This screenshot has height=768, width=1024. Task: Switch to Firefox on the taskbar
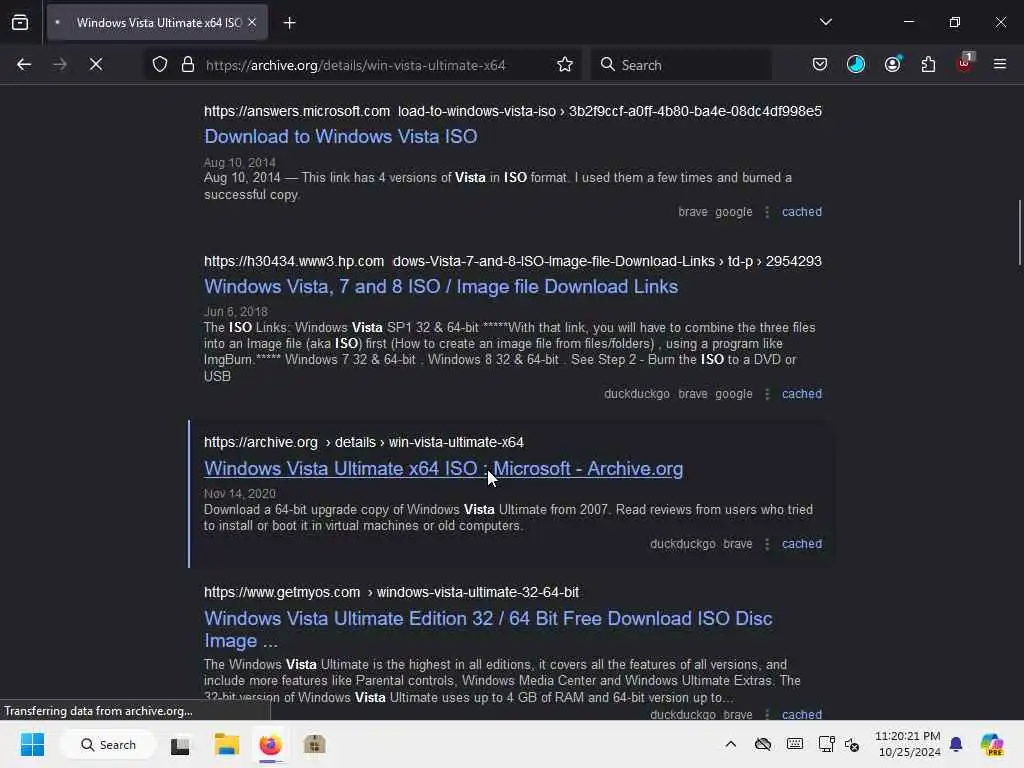point(270,744)
